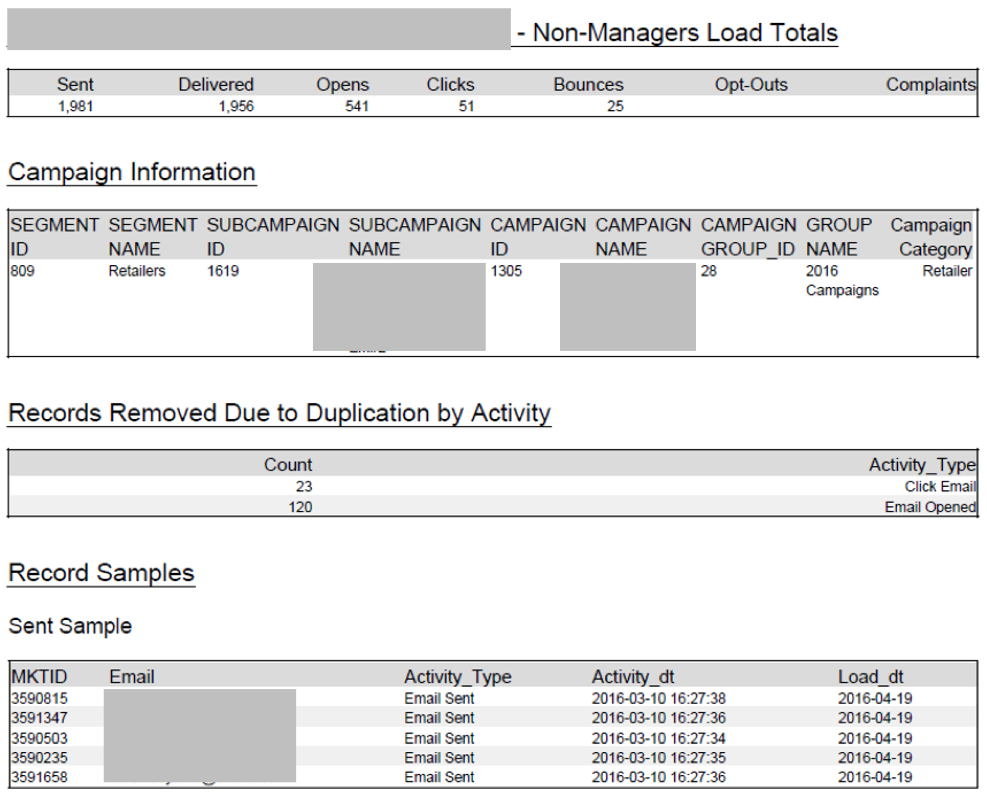987x797 pixels.
Task: Click the segment name Retailers
Action: coord(137,271)
